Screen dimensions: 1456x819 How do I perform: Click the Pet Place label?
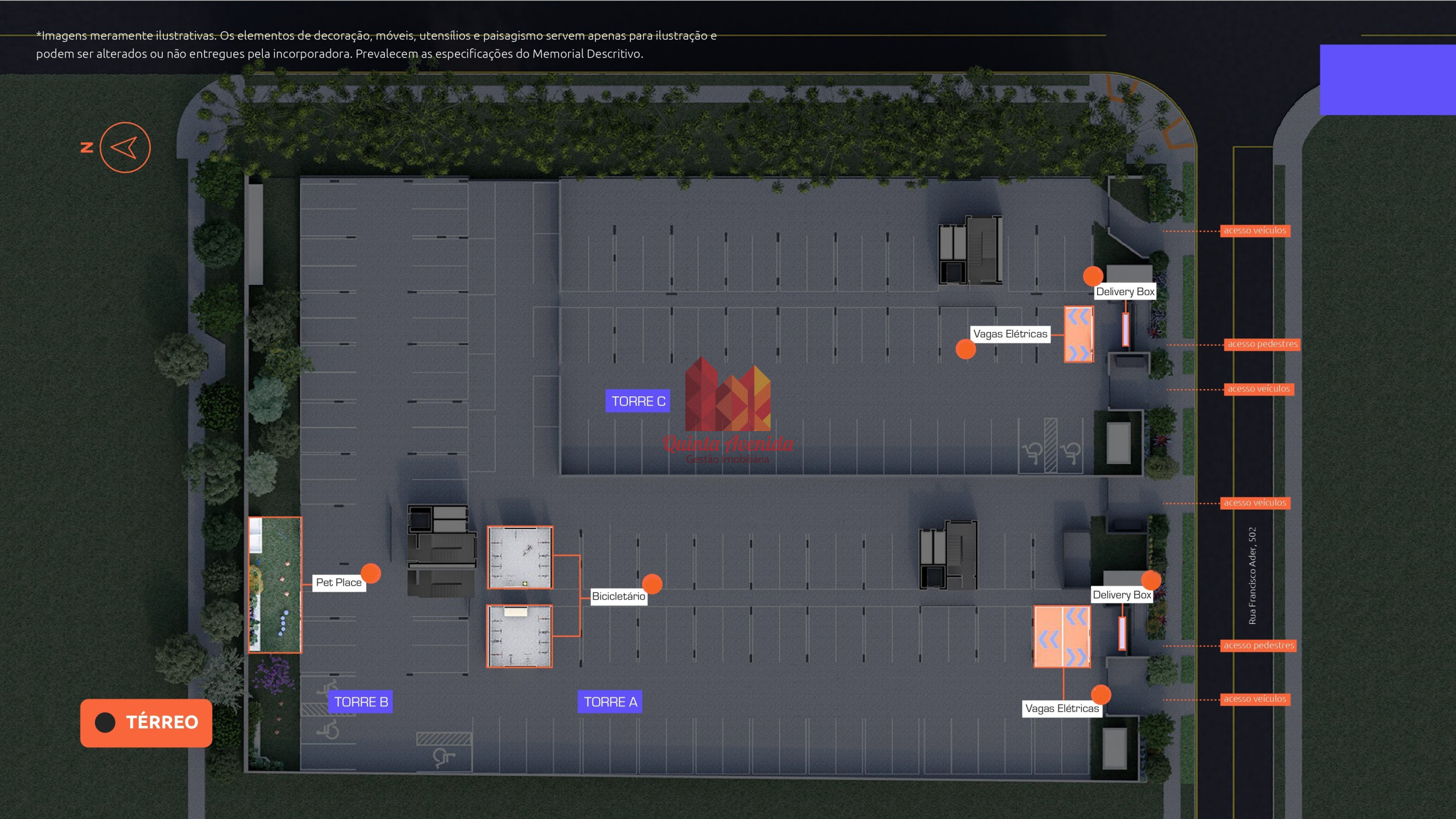pyautogui.click(x=338, y=582)
